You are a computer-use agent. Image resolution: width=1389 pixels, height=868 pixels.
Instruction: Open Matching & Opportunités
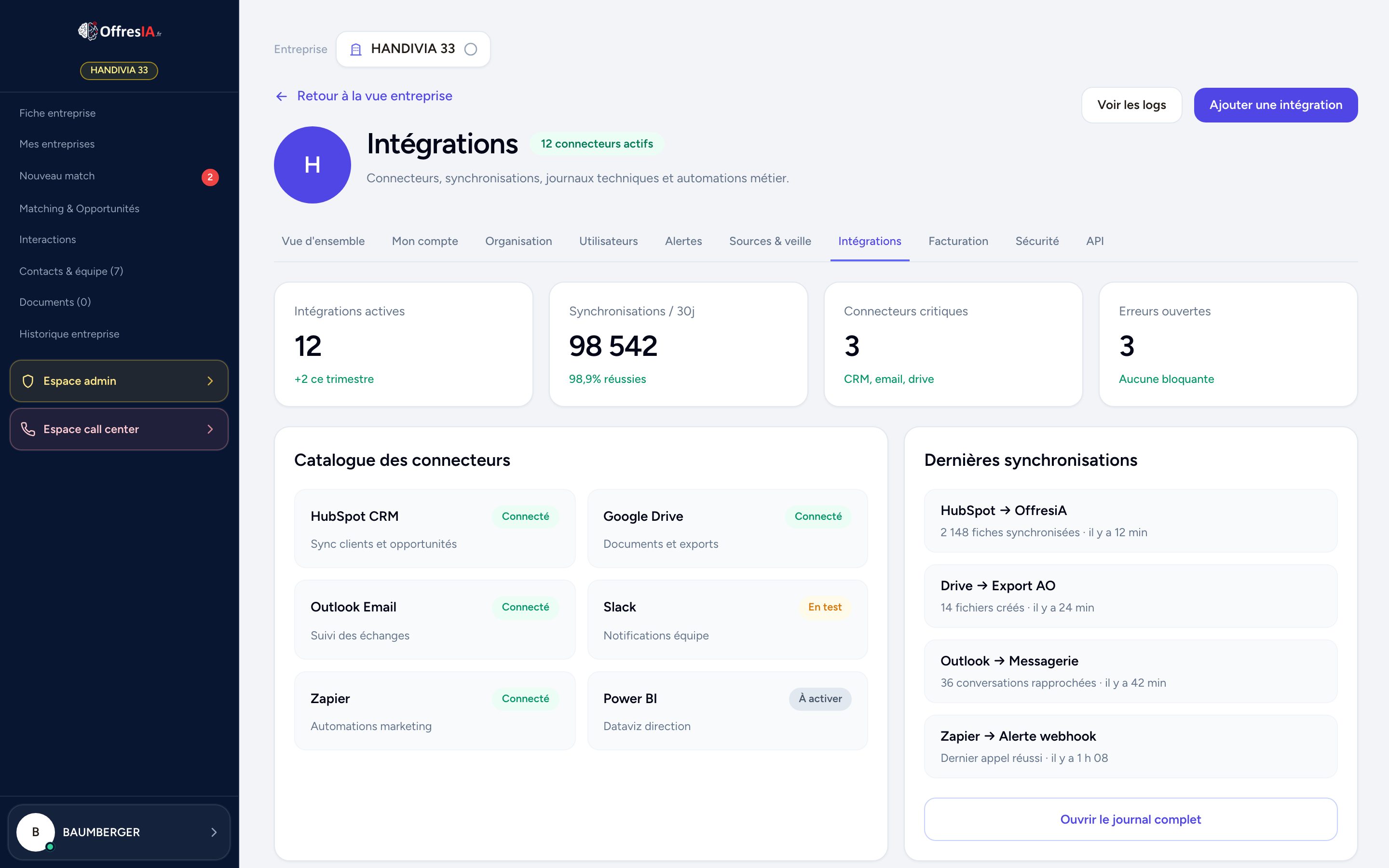[x=79, y=208]
